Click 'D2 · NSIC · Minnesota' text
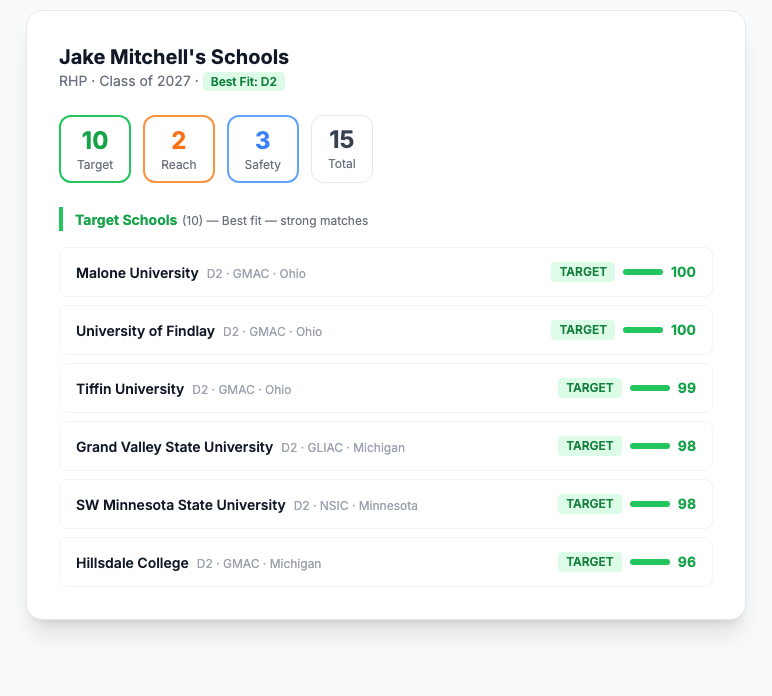Image resolution: width=772 pixels, height=696 pixels. (355, 506)
